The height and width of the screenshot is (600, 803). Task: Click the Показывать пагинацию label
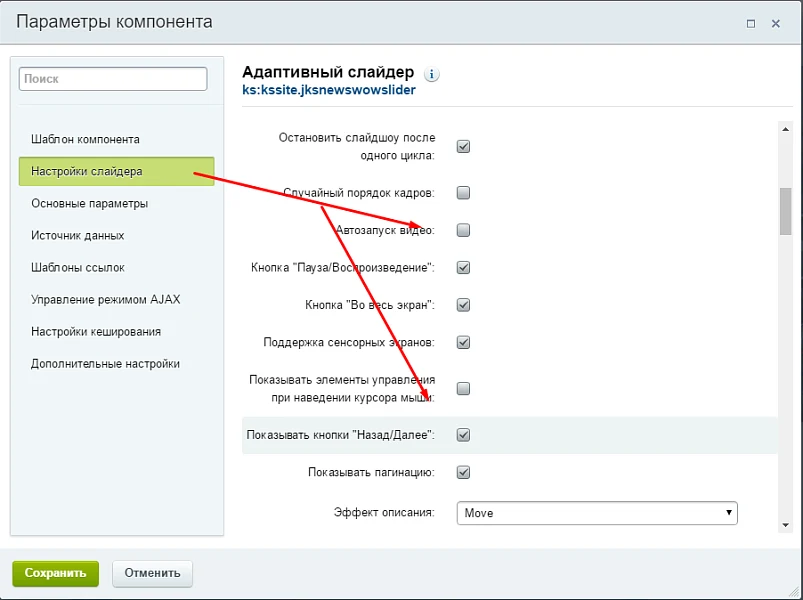click(x=371, y=473)
